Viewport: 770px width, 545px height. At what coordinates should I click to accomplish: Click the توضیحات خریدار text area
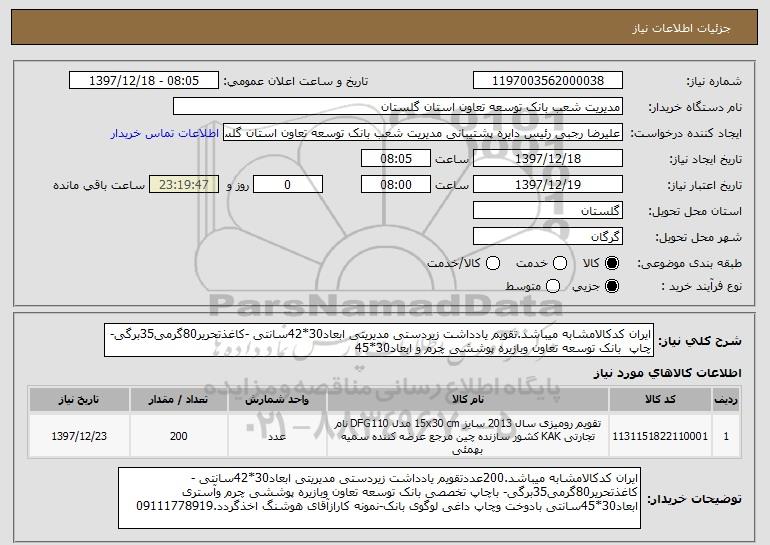point(380,498)
